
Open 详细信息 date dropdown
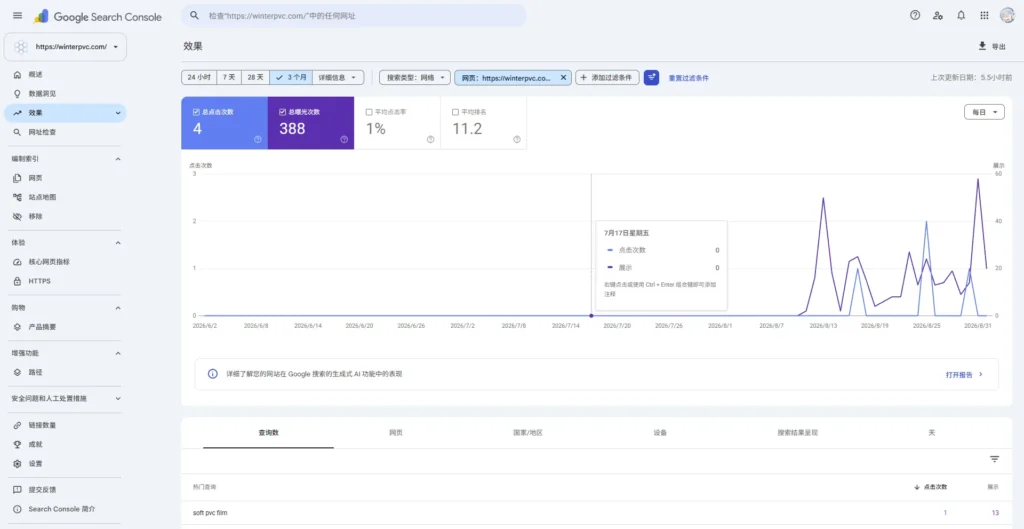(338, 78)
